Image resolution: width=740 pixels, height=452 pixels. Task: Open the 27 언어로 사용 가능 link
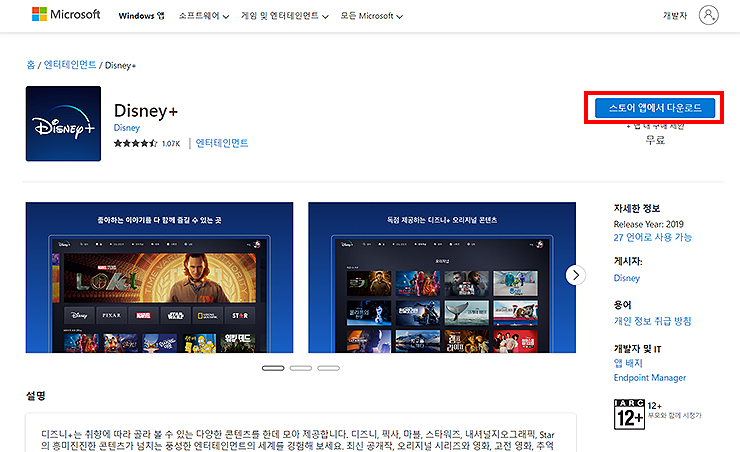click(652, 237)
